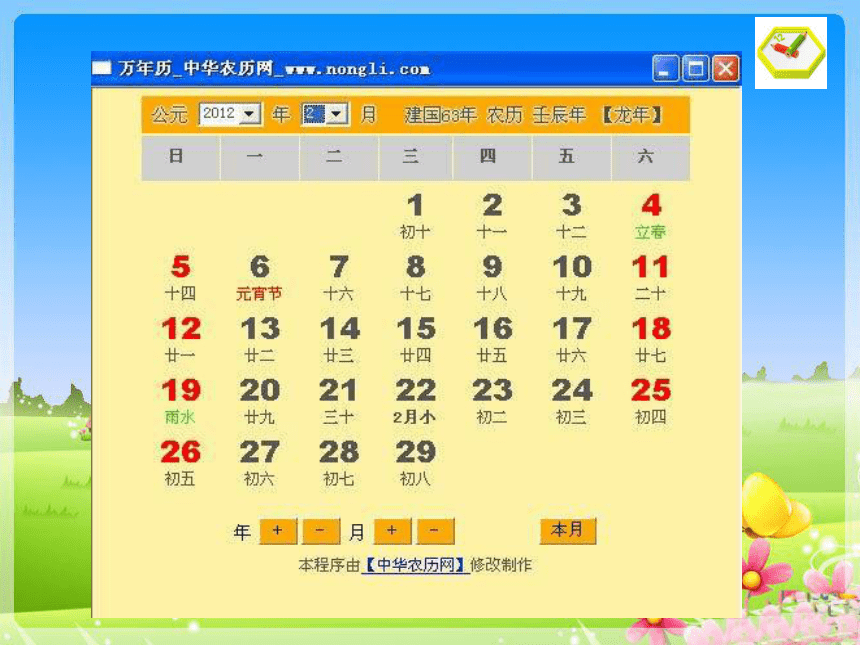The height and width of the screenshot is (645, 860).
Task: Select date 4 立春
Action: pyautogui.click(x=651, y=217)
